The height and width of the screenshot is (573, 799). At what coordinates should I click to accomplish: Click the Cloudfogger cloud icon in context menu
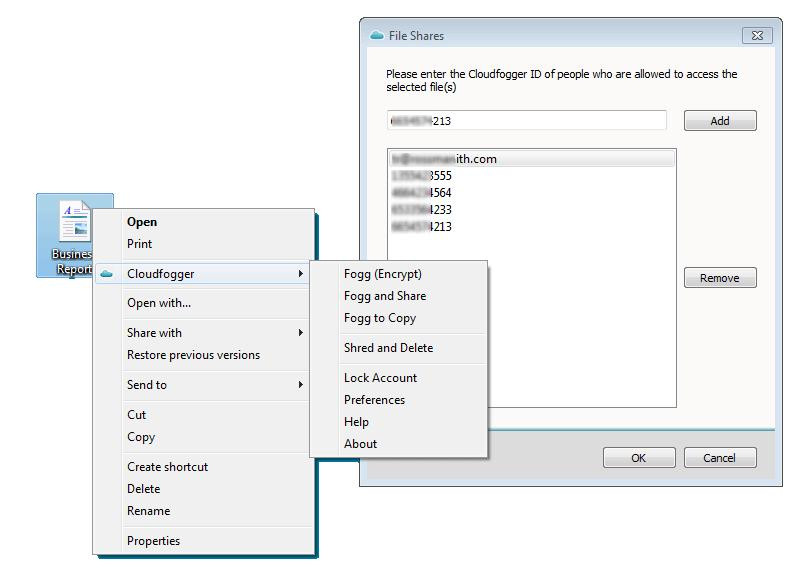point(106,274)
